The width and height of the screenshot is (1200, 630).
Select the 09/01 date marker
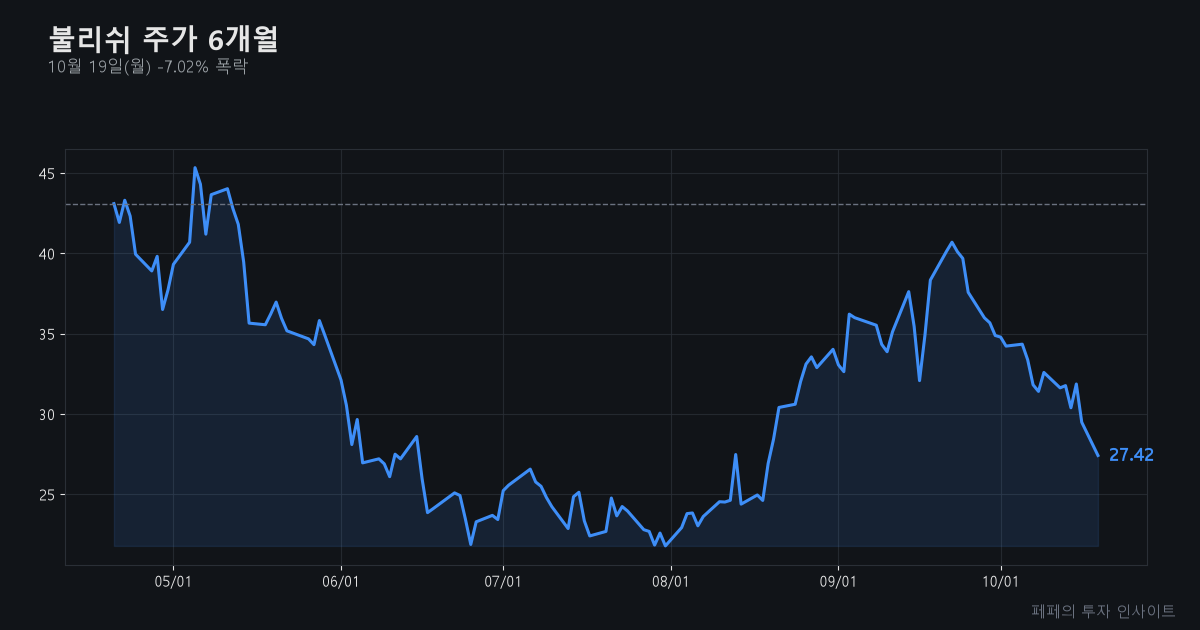(838, 581)
